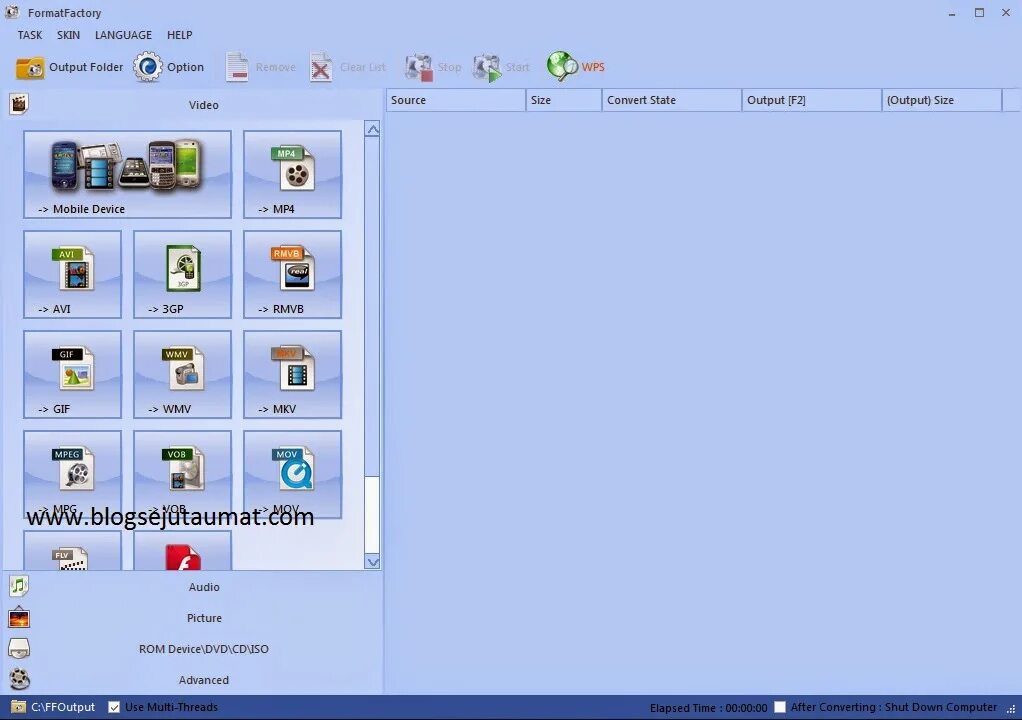Open the TASK menu
Viewport: 1022px width, 720px height.
click(30, 35)
